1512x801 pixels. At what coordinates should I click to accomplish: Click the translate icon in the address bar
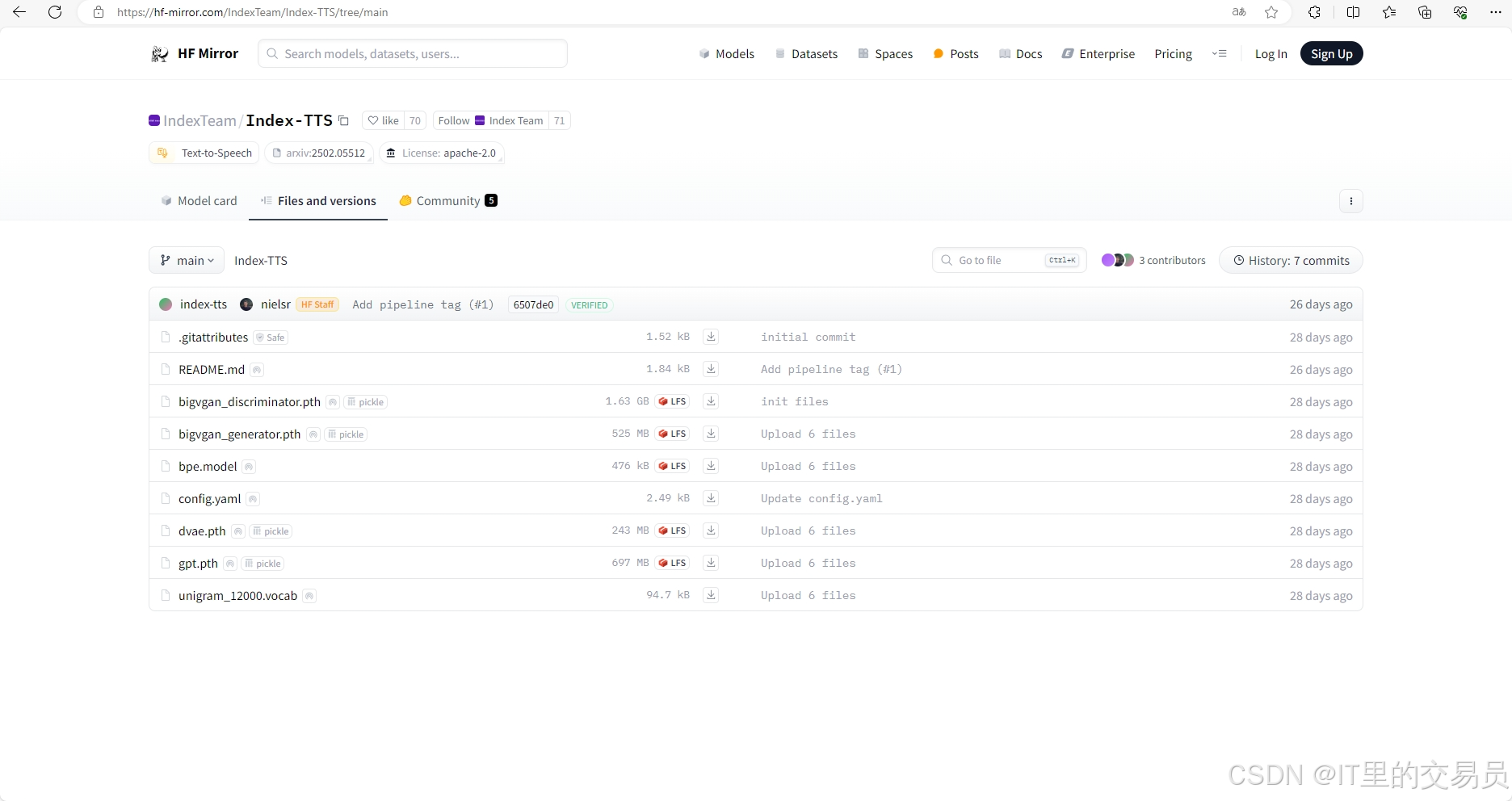(x=1239, y=12)
